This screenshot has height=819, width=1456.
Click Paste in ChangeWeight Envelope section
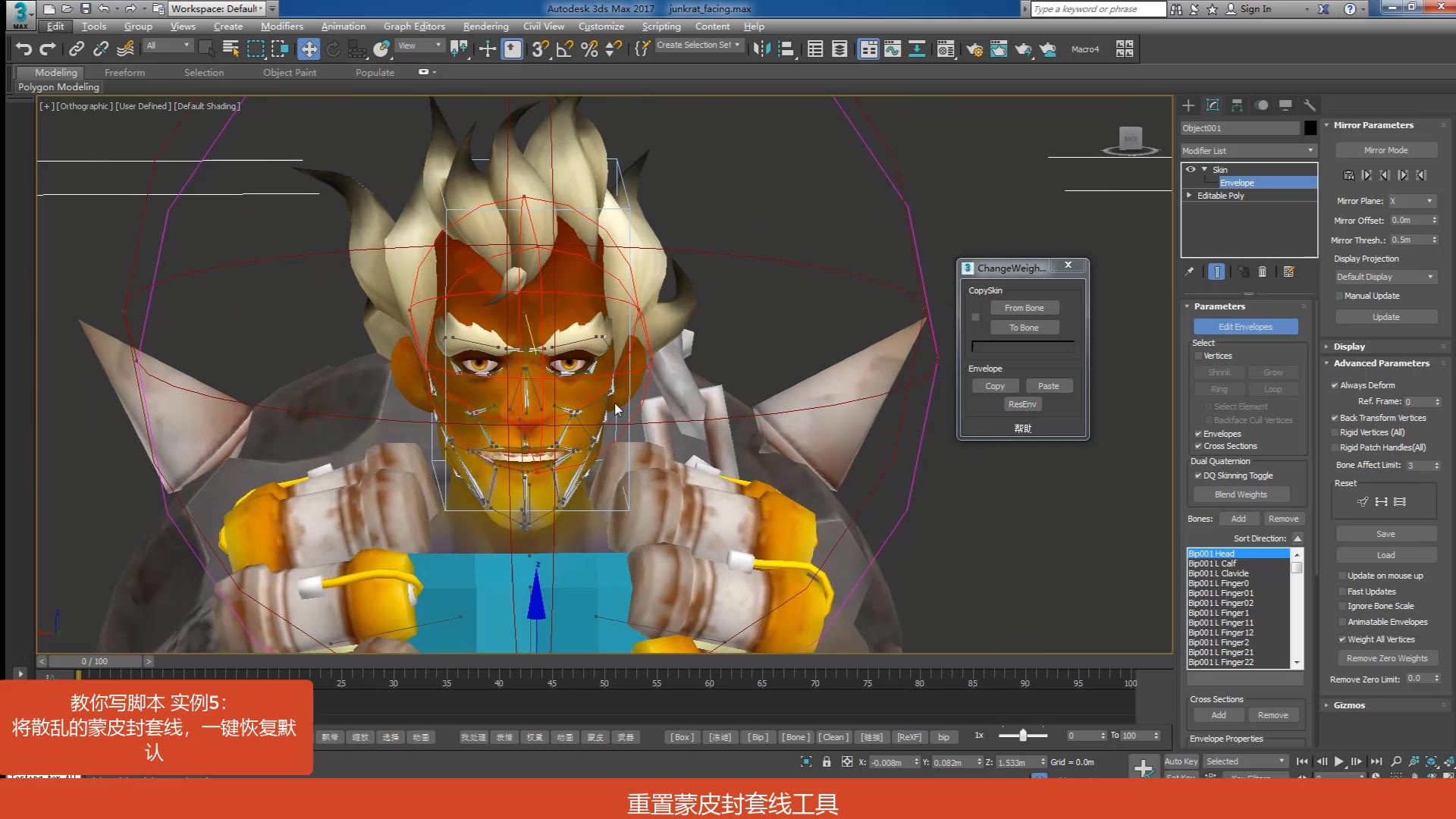1049,386
